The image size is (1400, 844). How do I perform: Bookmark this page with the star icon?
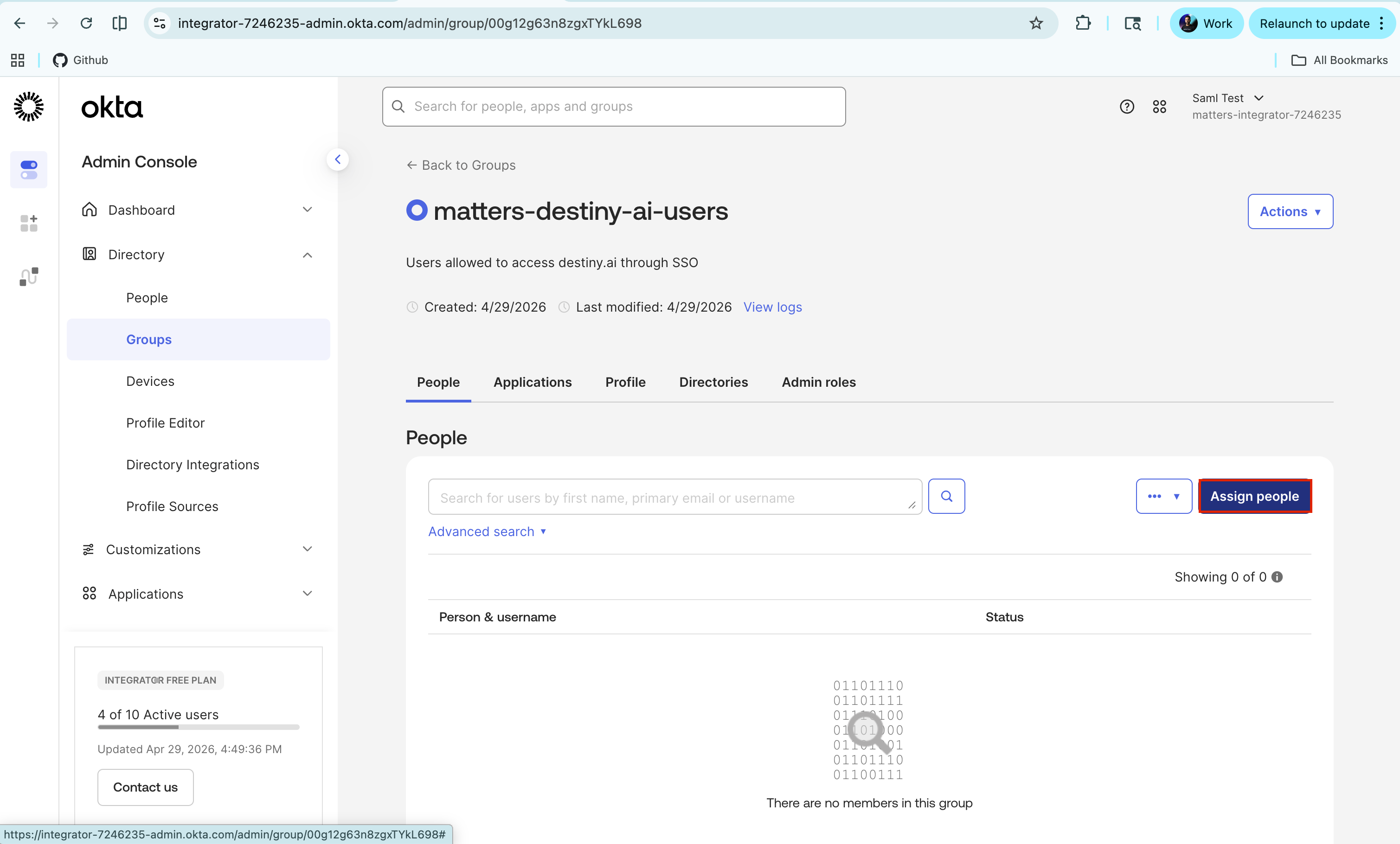pyautogui.click(x=1036, y=23)
